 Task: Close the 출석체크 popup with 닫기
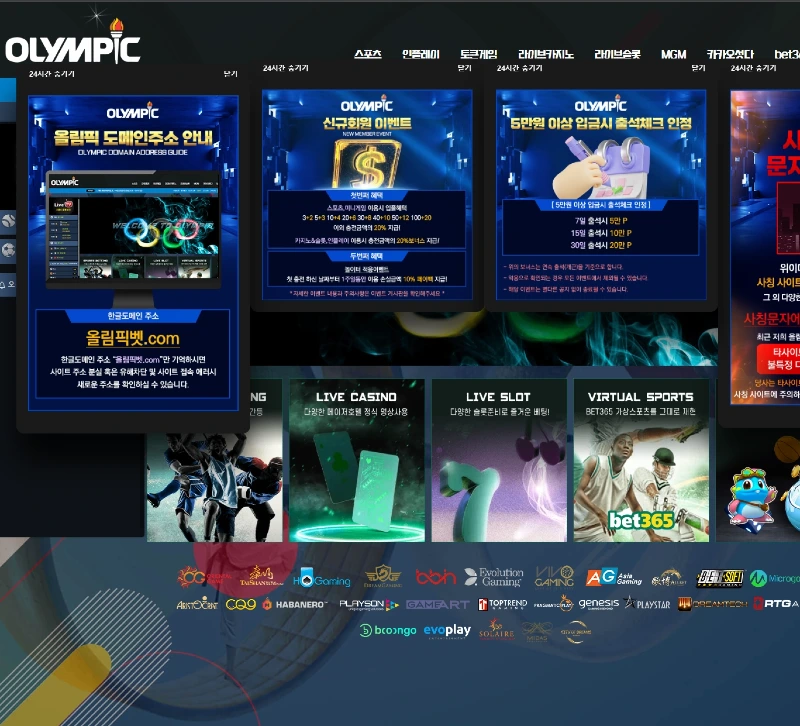click(698, 68)
